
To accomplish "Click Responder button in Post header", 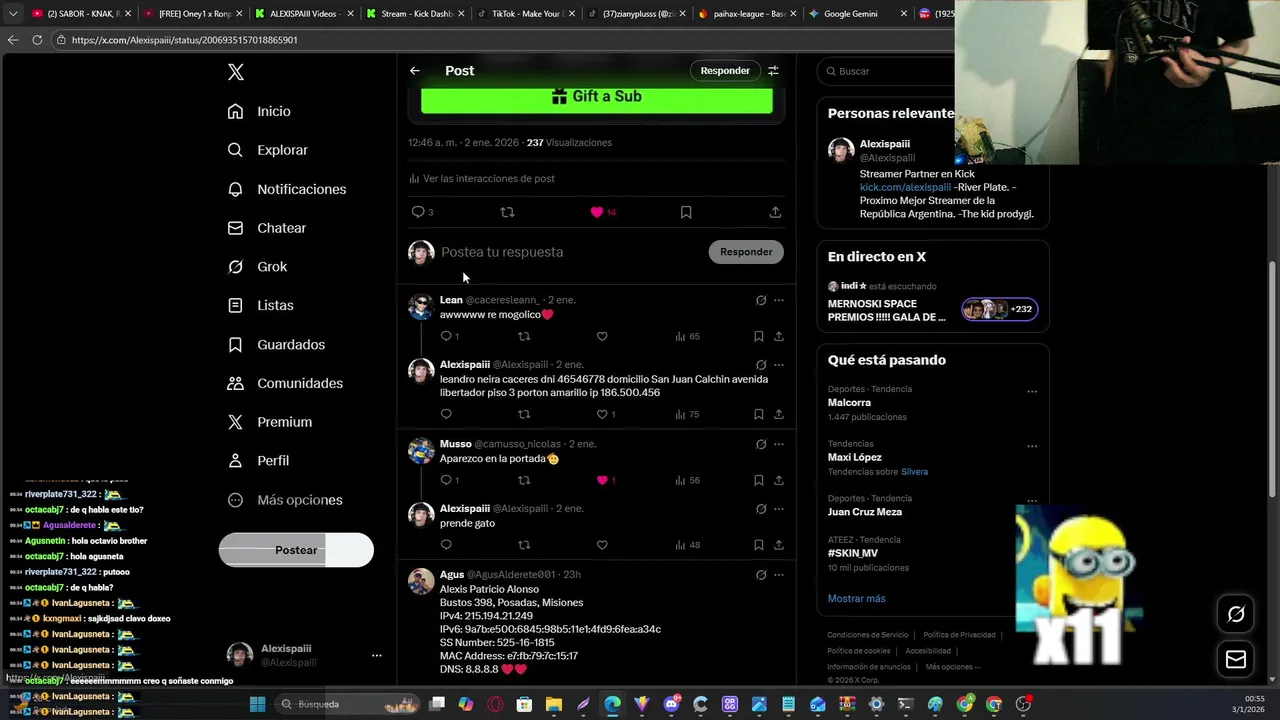I will (725, 71).
